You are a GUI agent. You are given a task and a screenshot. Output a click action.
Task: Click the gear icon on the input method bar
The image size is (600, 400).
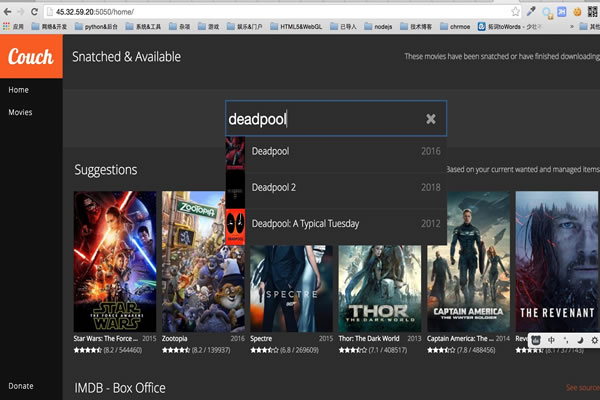click(593, 341)
